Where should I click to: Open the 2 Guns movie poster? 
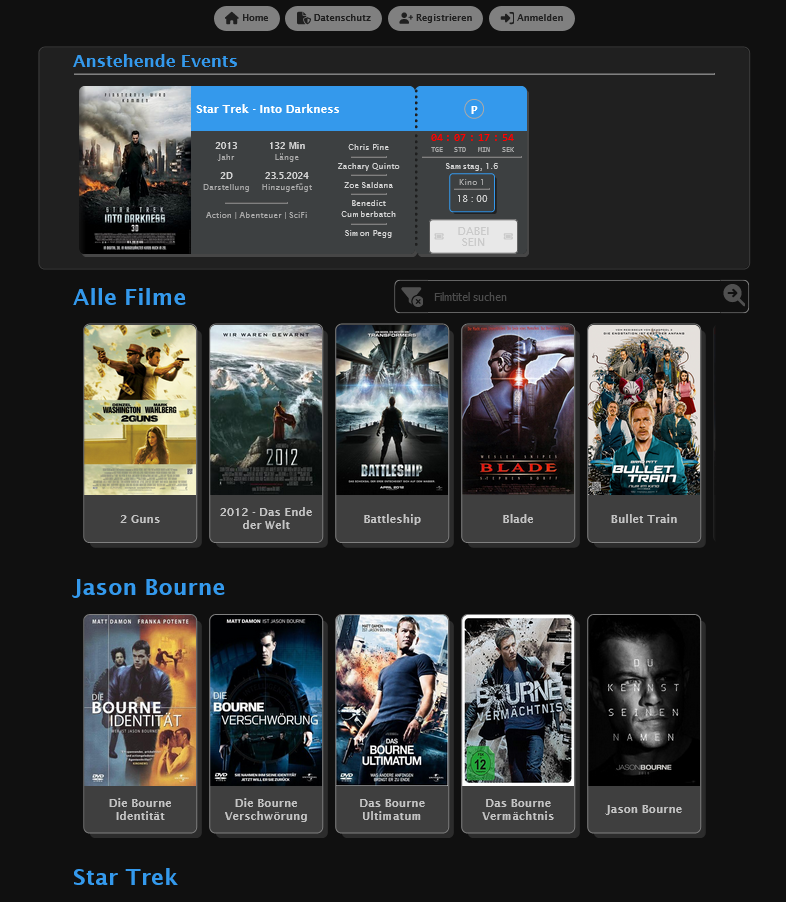(140, 410)
